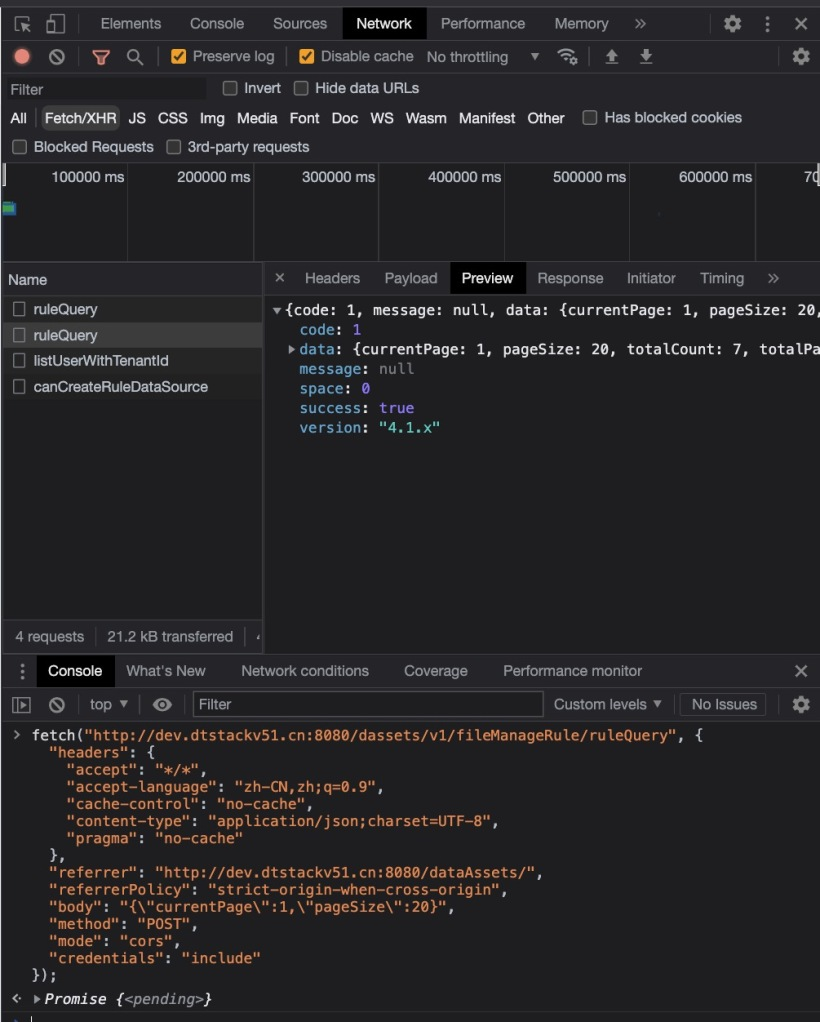This screenshot has width=820, height=1022.
Task: Enable the Invert filter checkbox
Action: point(230,88)
